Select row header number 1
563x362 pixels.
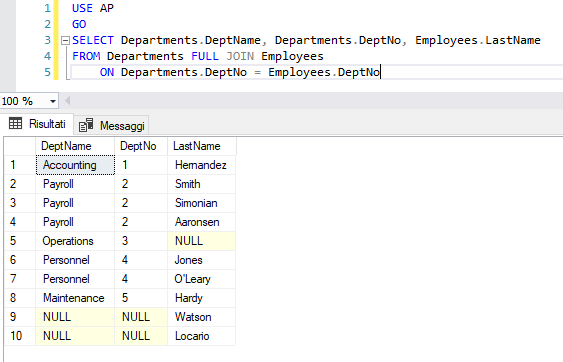tap(20, 165)
